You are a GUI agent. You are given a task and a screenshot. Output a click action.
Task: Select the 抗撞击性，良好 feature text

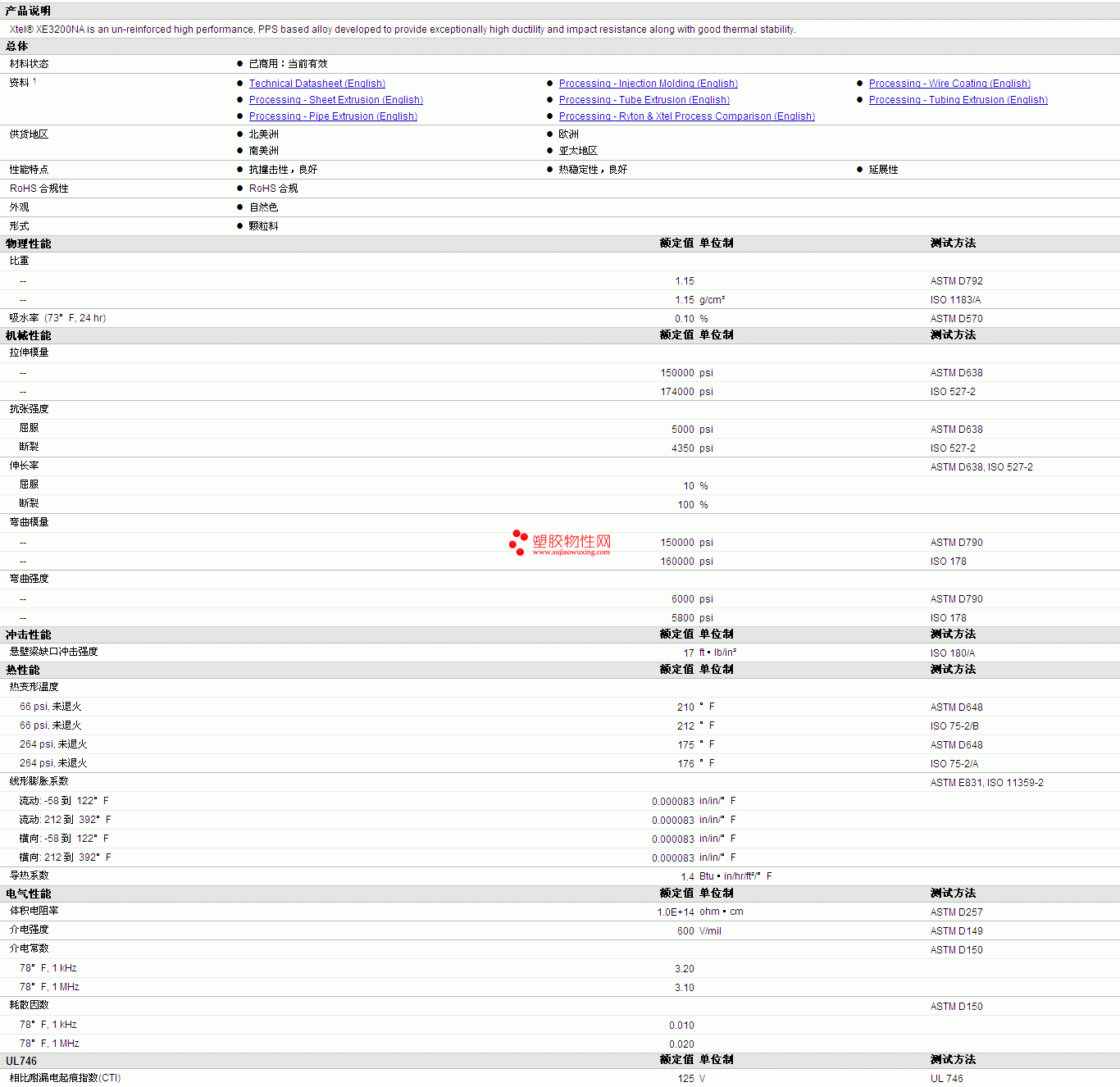[284, 170]
